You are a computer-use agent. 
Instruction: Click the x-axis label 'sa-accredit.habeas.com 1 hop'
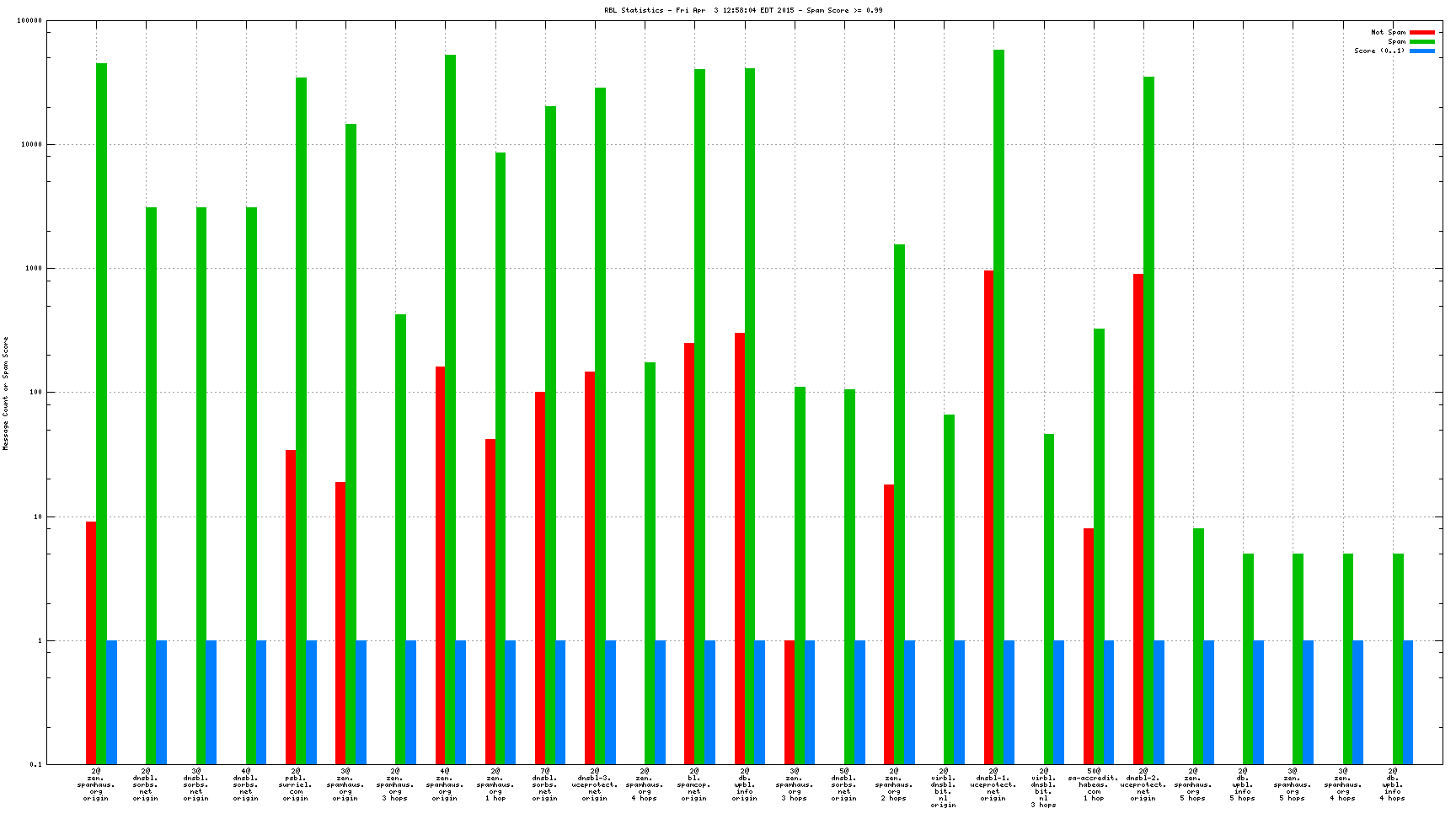(x=1093, y=784)
